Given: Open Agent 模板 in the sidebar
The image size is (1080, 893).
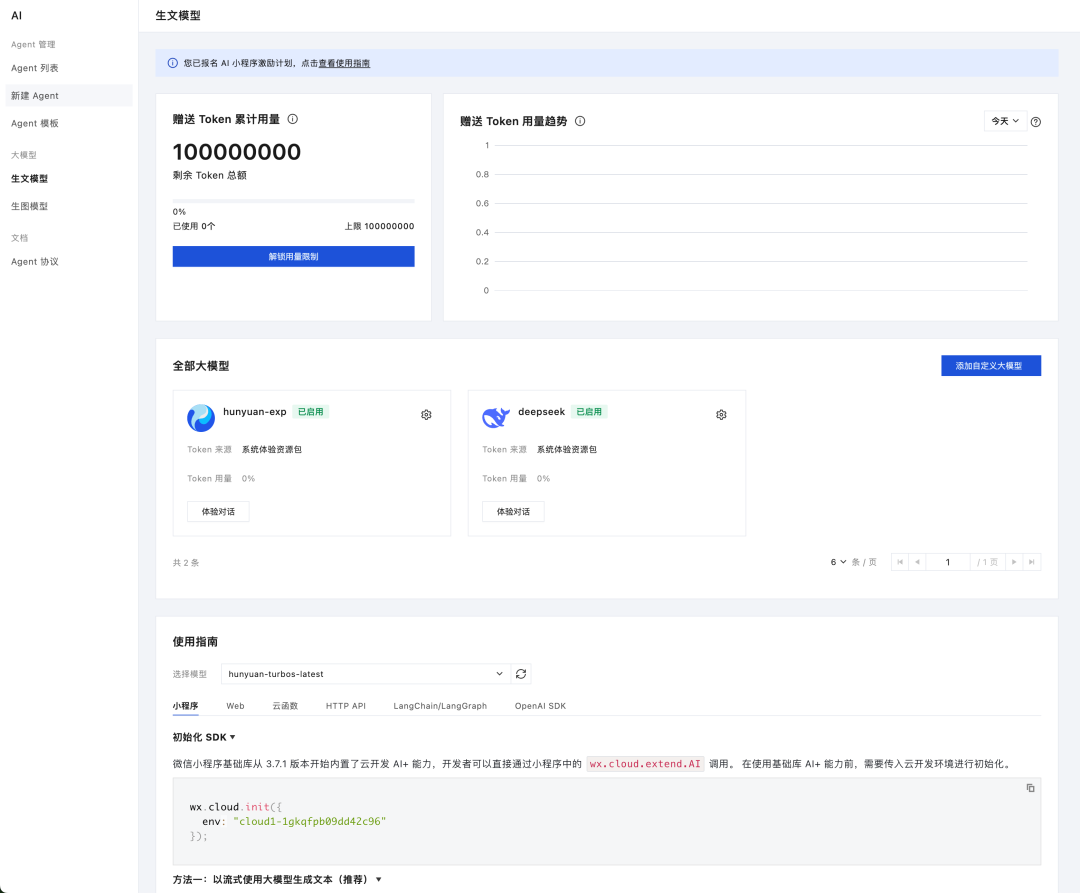Looking at the screenshot, I should [69, 123].
